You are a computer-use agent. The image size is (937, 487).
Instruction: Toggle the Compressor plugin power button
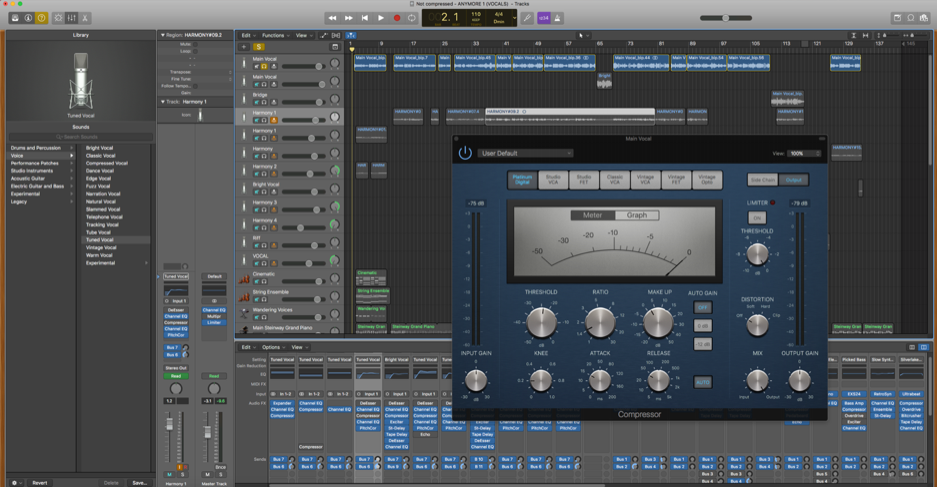[x=465, y=153]
